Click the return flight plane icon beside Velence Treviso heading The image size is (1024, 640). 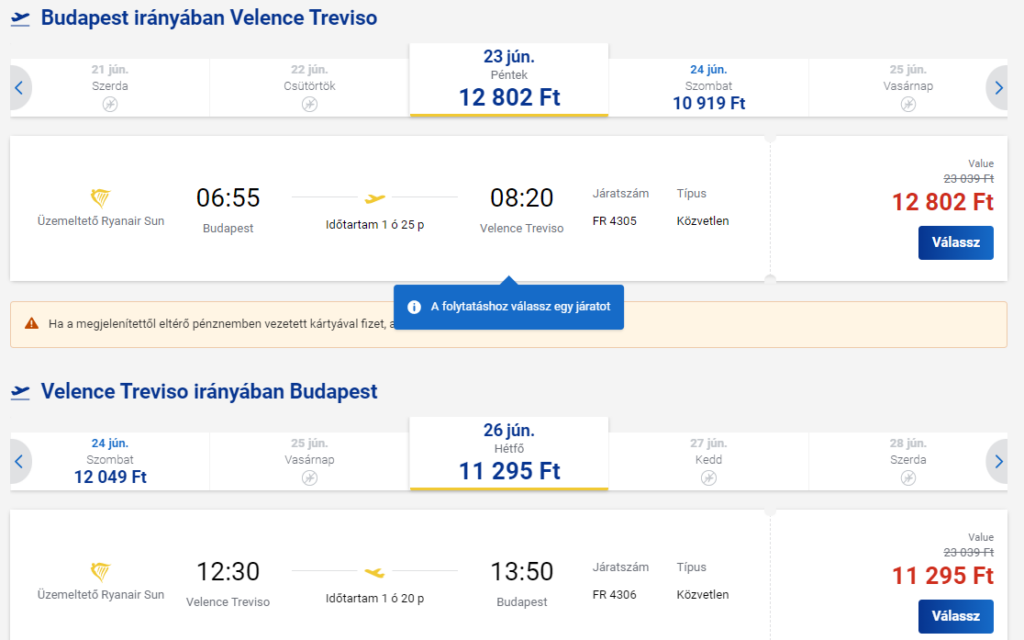click(x=20, y=392)
